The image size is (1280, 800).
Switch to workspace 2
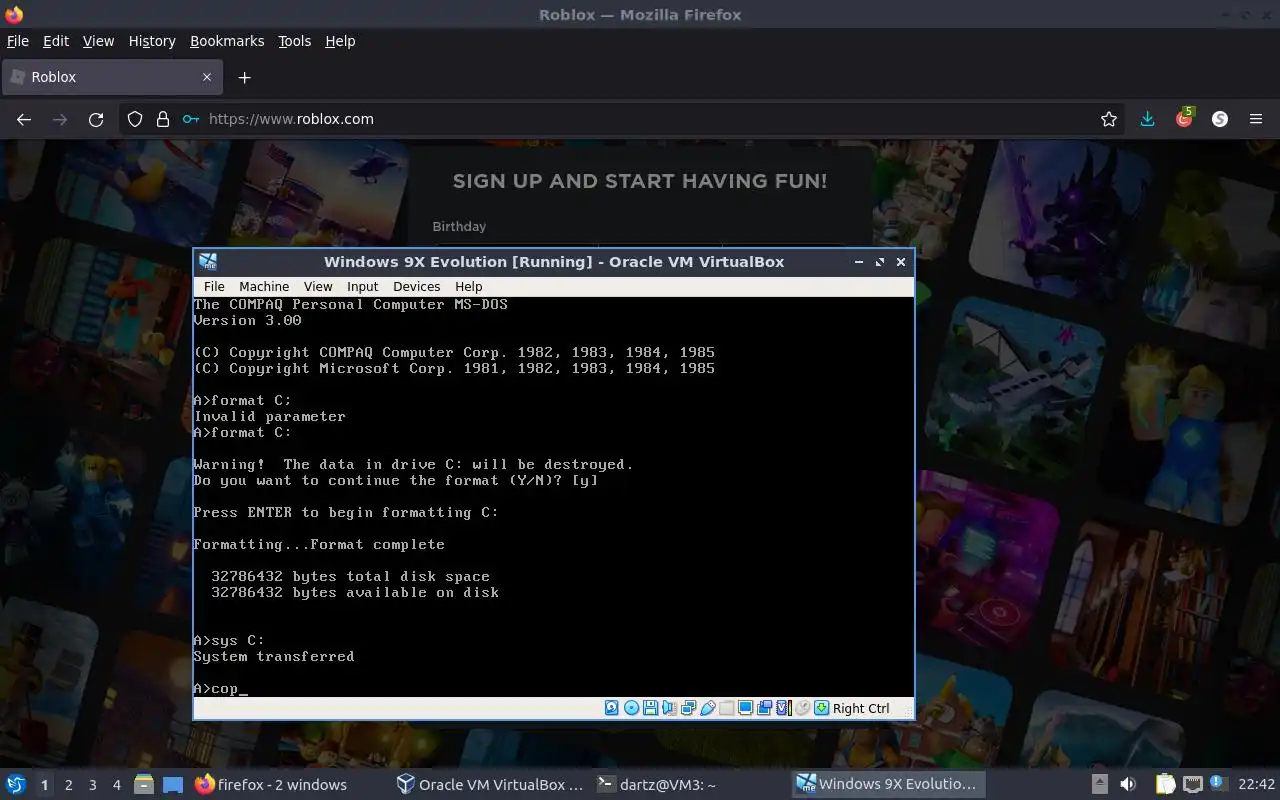tap(68, 785)
